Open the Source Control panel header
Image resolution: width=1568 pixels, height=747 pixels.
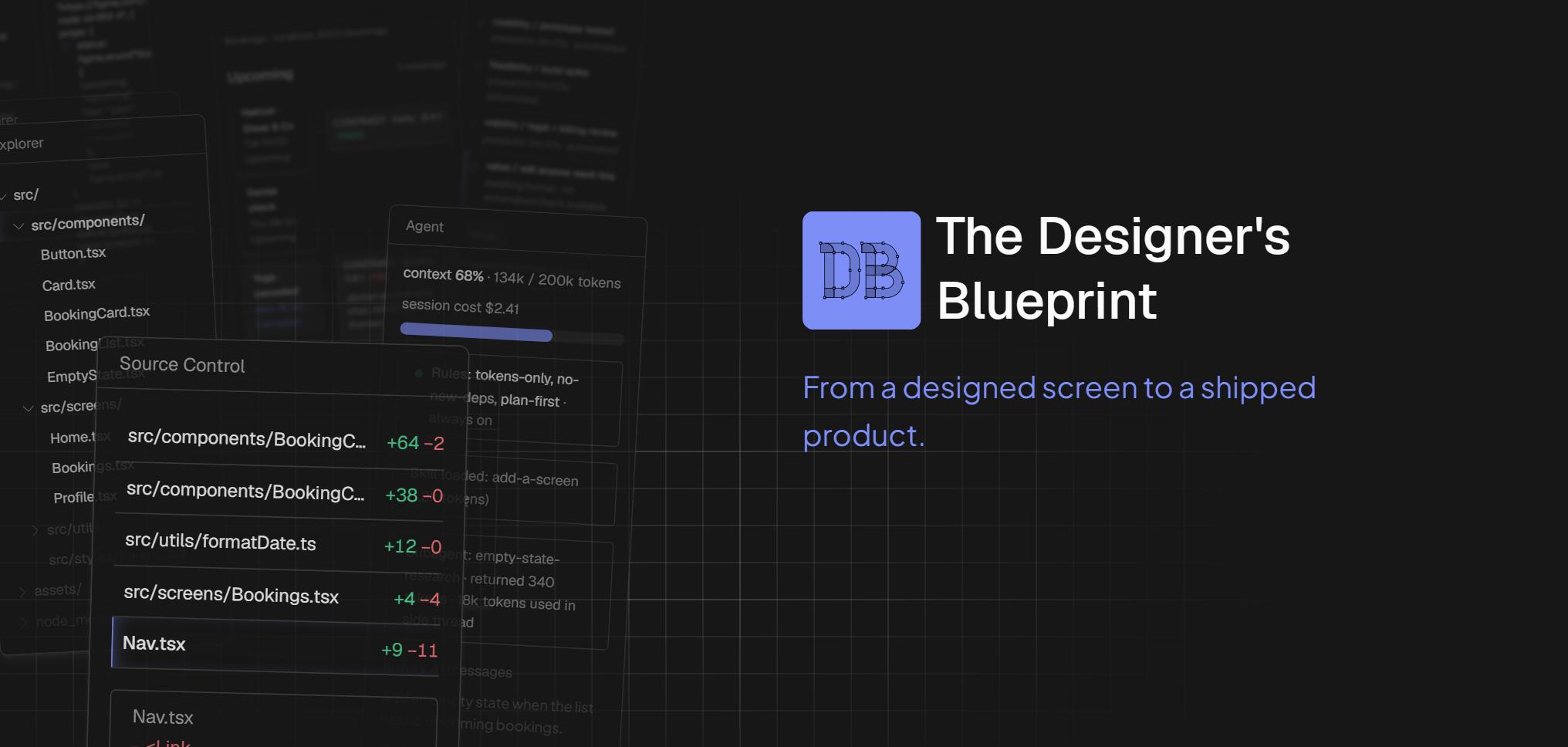pos(182,365)
